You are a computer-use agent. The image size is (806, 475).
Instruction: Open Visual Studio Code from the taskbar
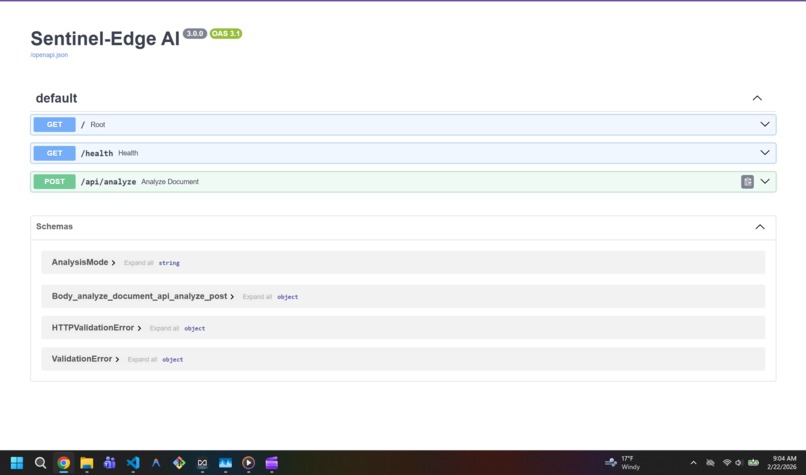pyautogui.click(x=133, y=463)
